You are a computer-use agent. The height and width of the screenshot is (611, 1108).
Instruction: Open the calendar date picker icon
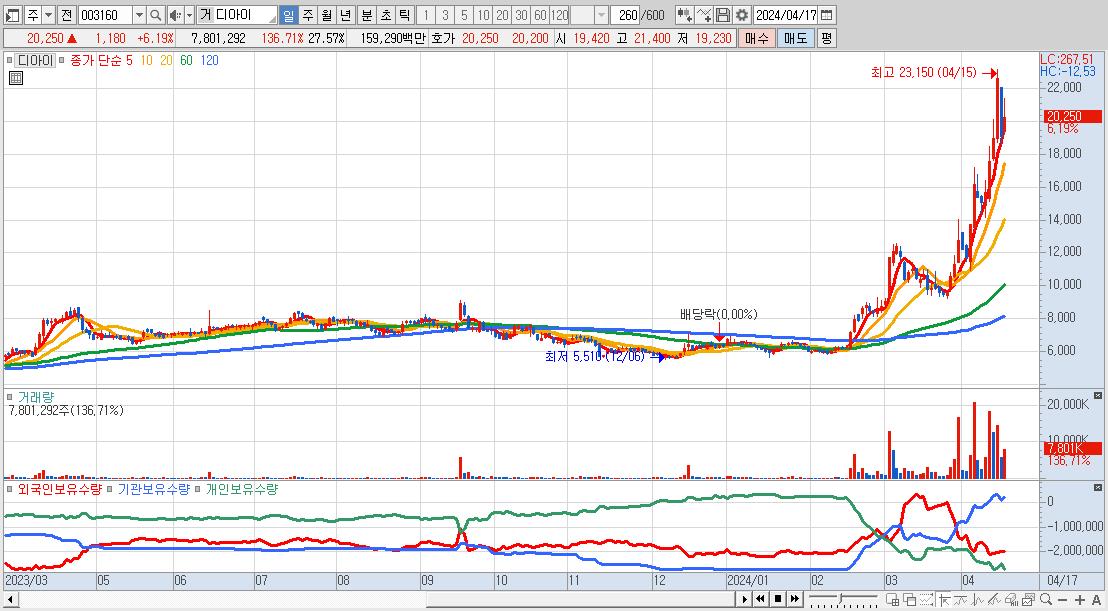pos(826,15)
